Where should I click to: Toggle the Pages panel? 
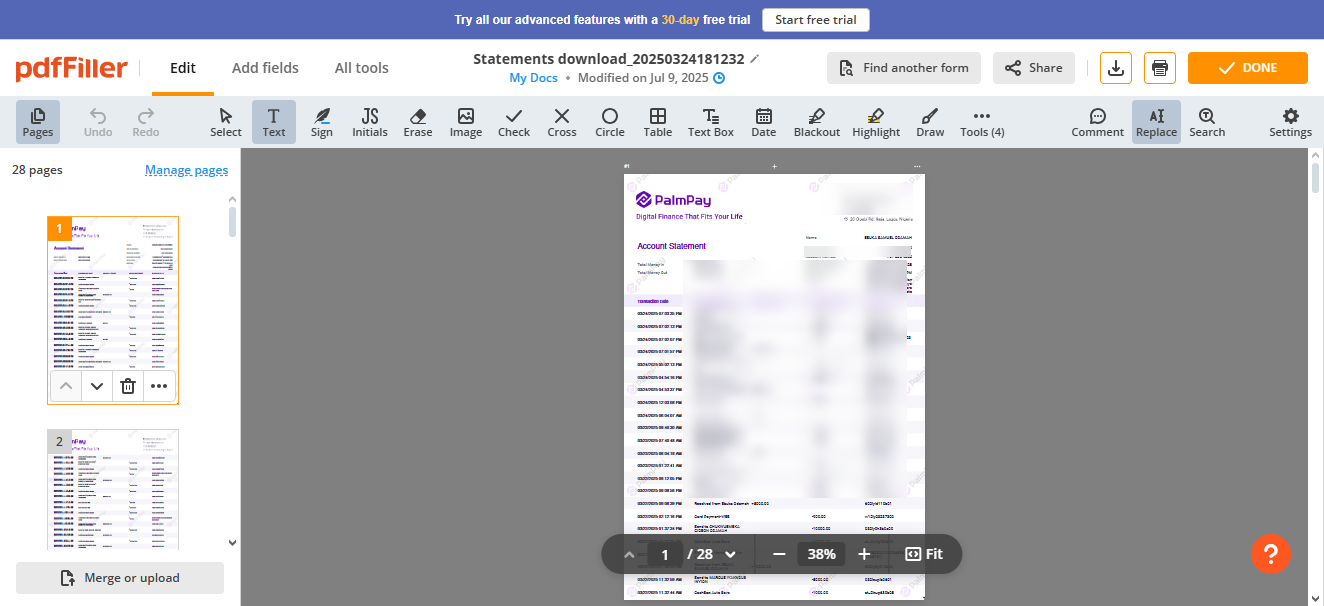[x=38, y=122]
